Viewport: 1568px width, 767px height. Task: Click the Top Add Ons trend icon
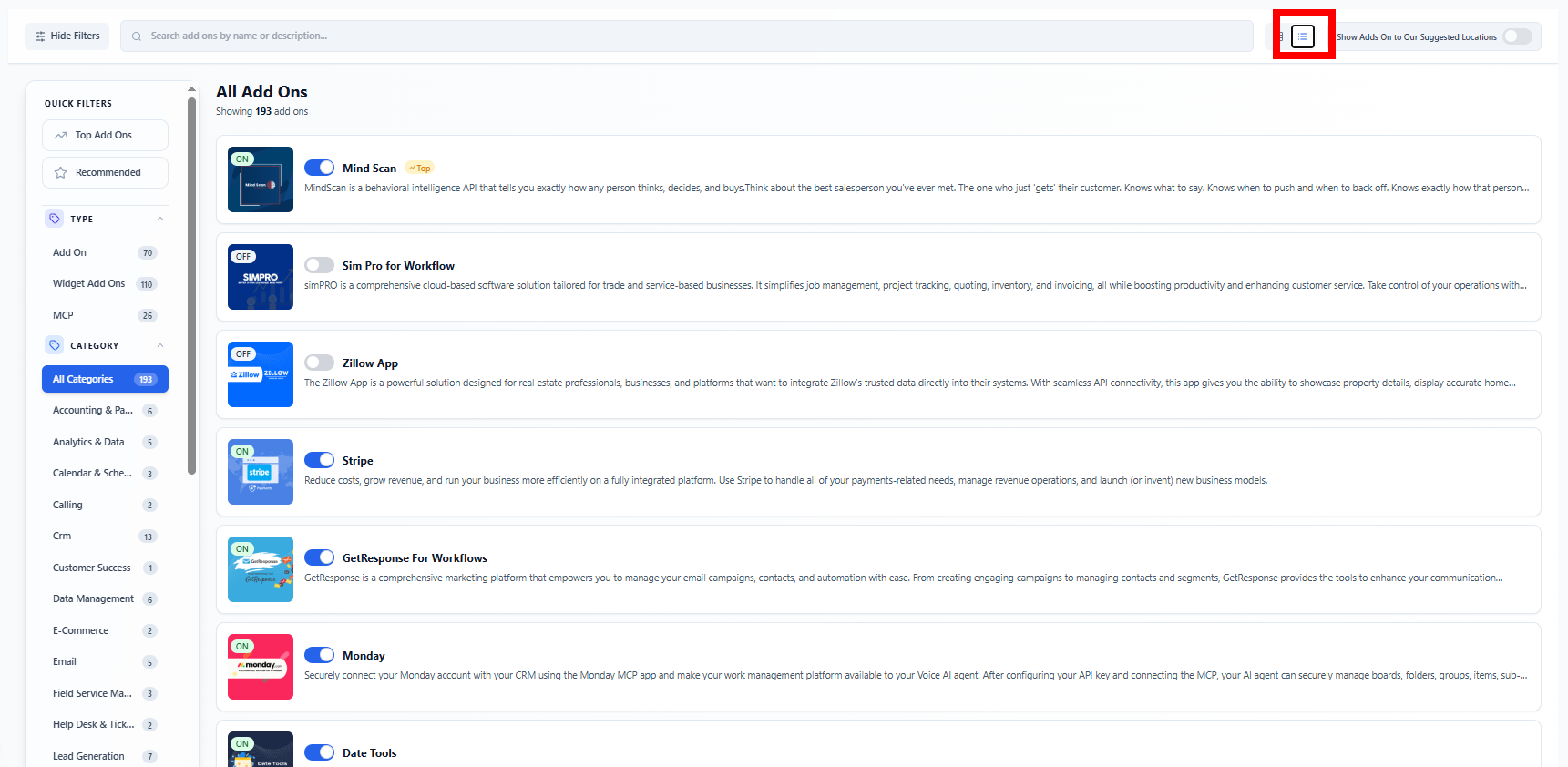coord(61,135)
